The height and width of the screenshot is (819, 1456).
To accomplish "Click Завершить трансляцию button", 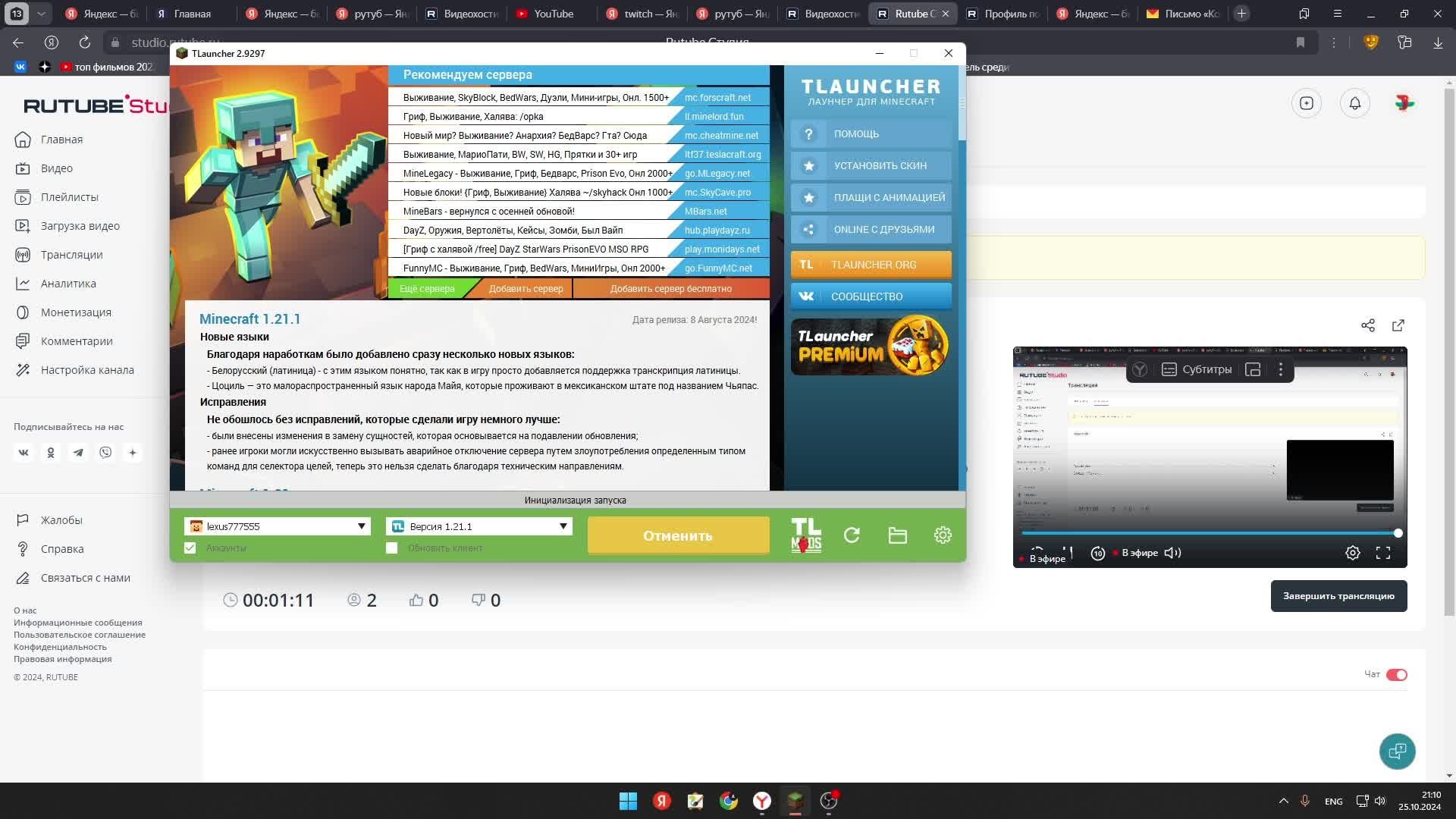I will coord(1338,596).
